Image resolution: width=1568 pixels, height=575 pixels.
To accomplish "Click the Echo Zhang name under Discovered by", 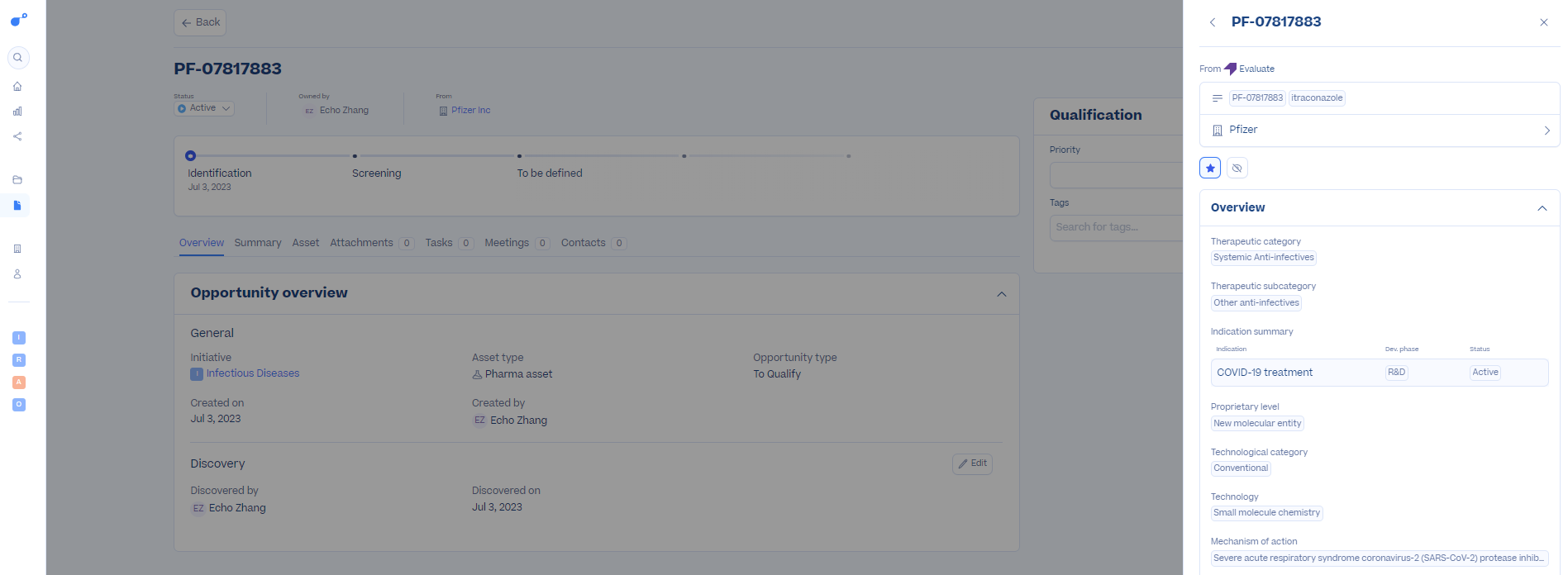I will 237,508.
